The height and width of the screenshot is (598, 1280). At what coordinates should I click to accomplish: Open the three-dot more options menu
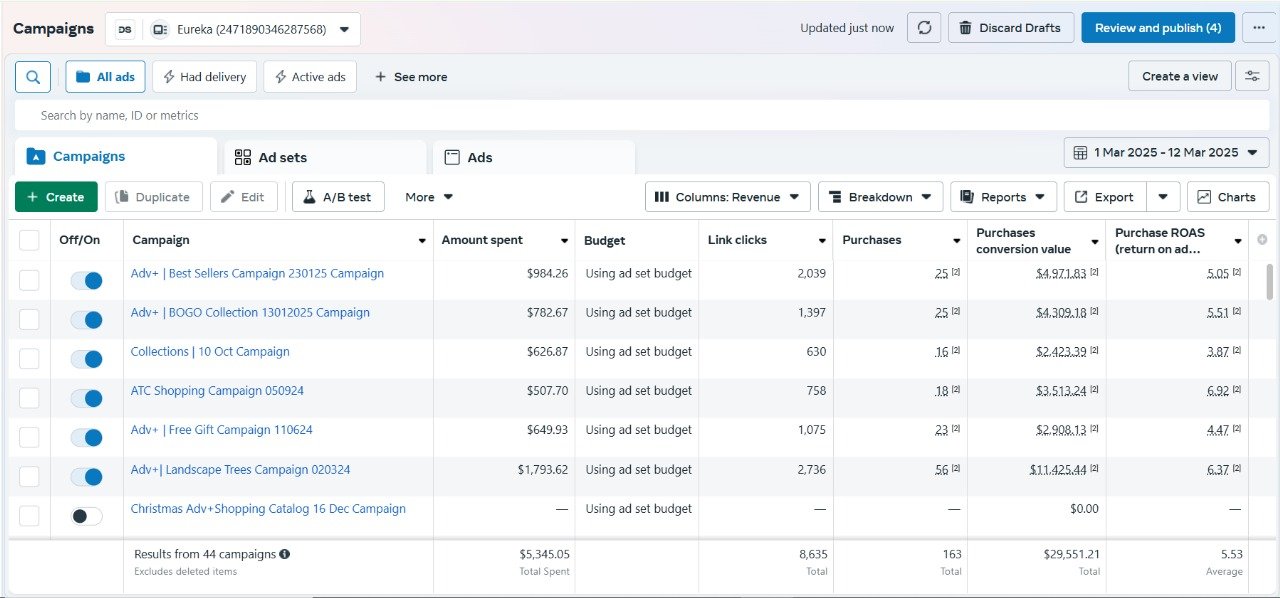[x=1258, y=28]
